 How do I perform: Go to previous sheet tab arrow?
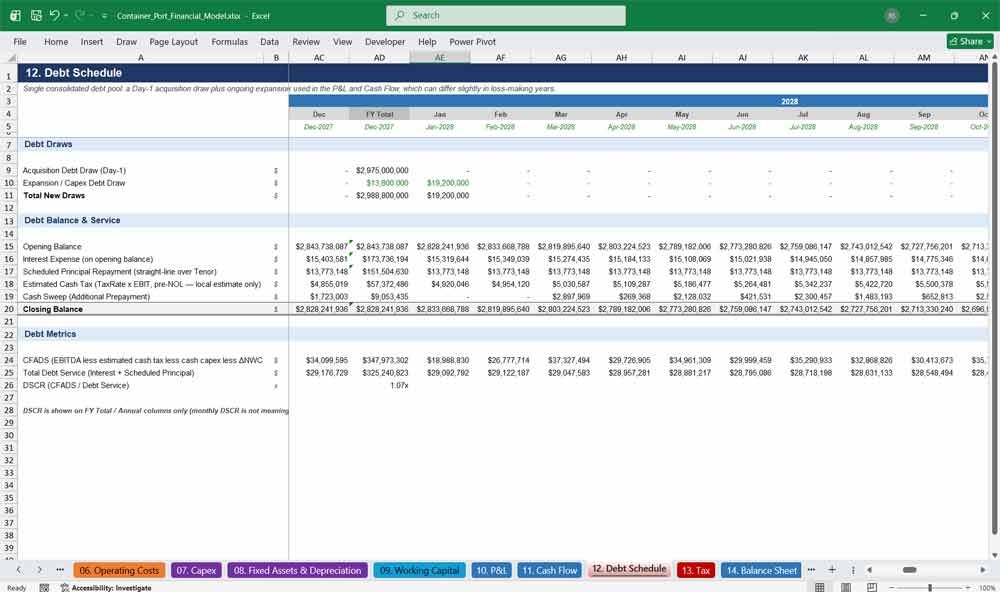pyautogui.click(x=19, y=570)
